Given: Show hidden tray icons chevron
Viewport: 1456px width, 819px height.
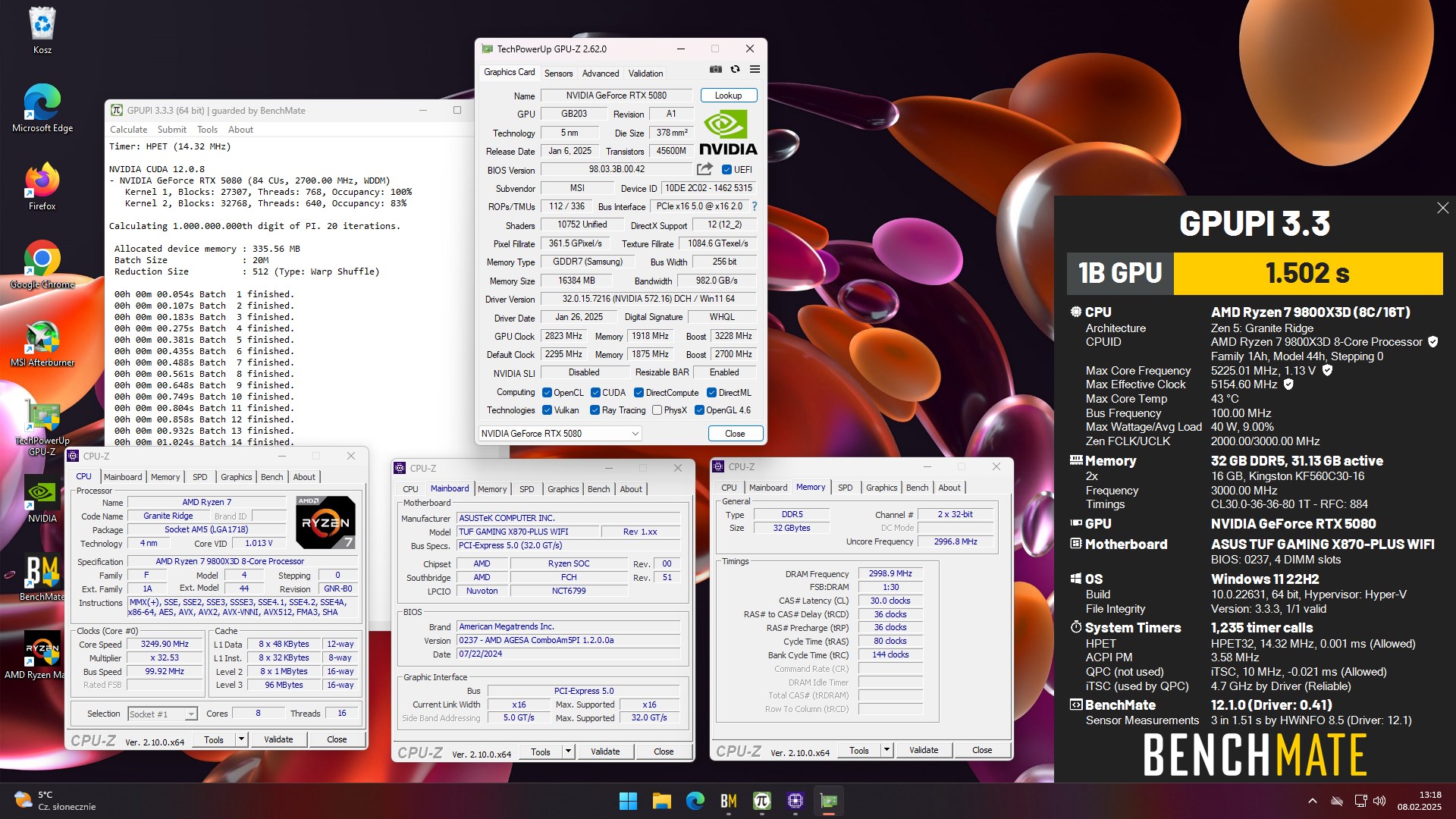Looking at the screenshot, I should (1312, 801).
